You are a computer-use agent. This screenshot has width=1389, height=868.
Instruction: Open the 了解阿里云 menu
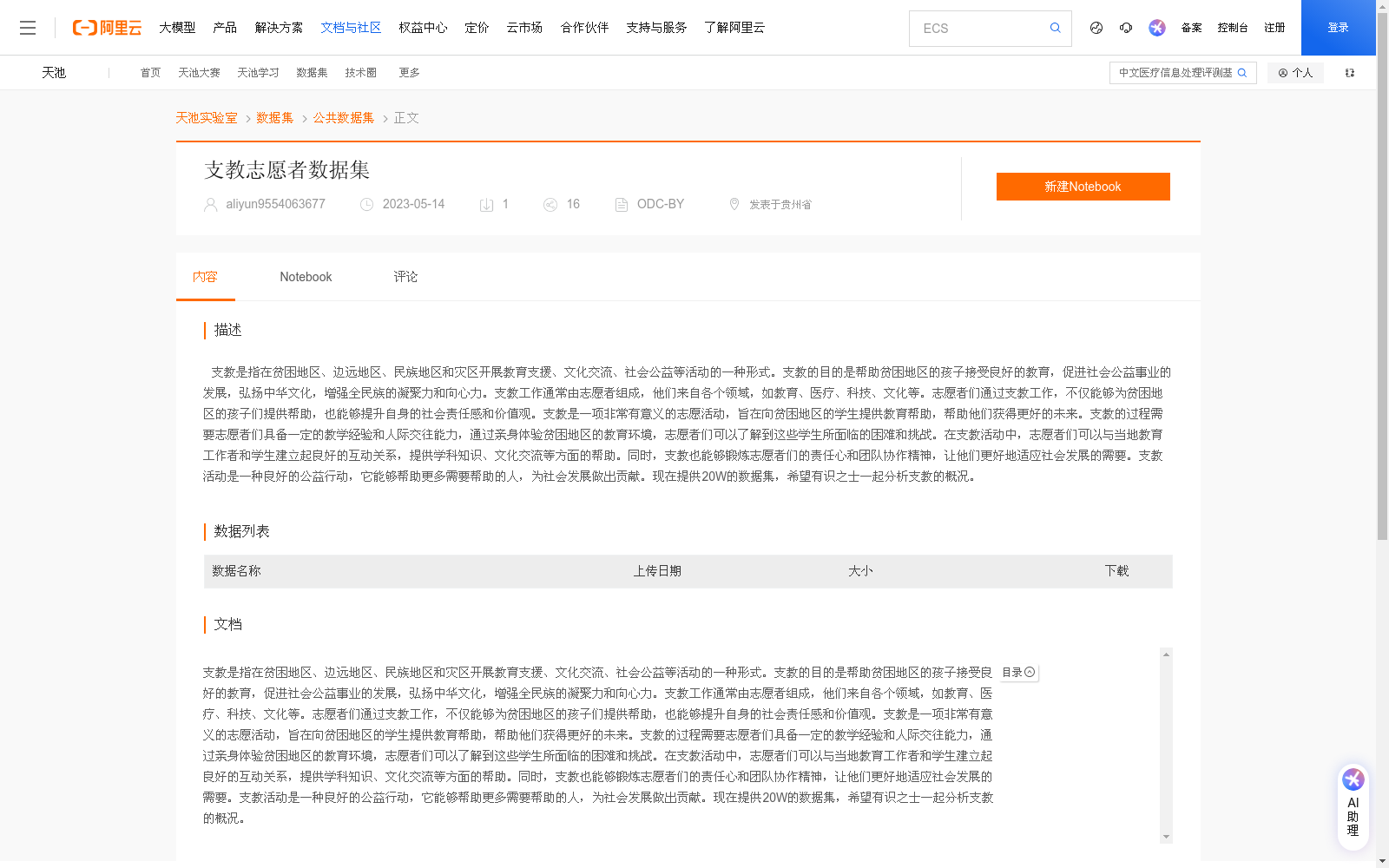(734, 28)
